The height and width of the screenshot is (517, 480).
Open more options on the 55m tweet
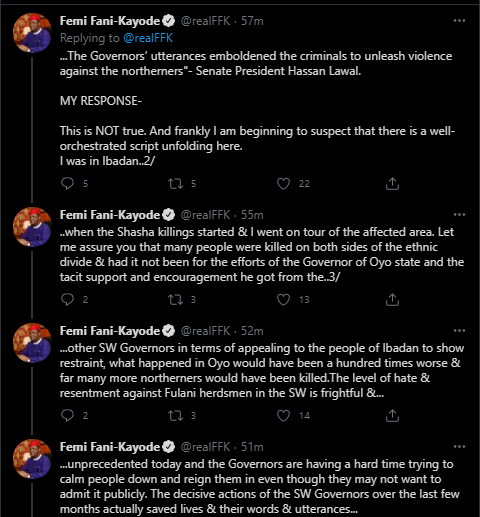[459, 215]
